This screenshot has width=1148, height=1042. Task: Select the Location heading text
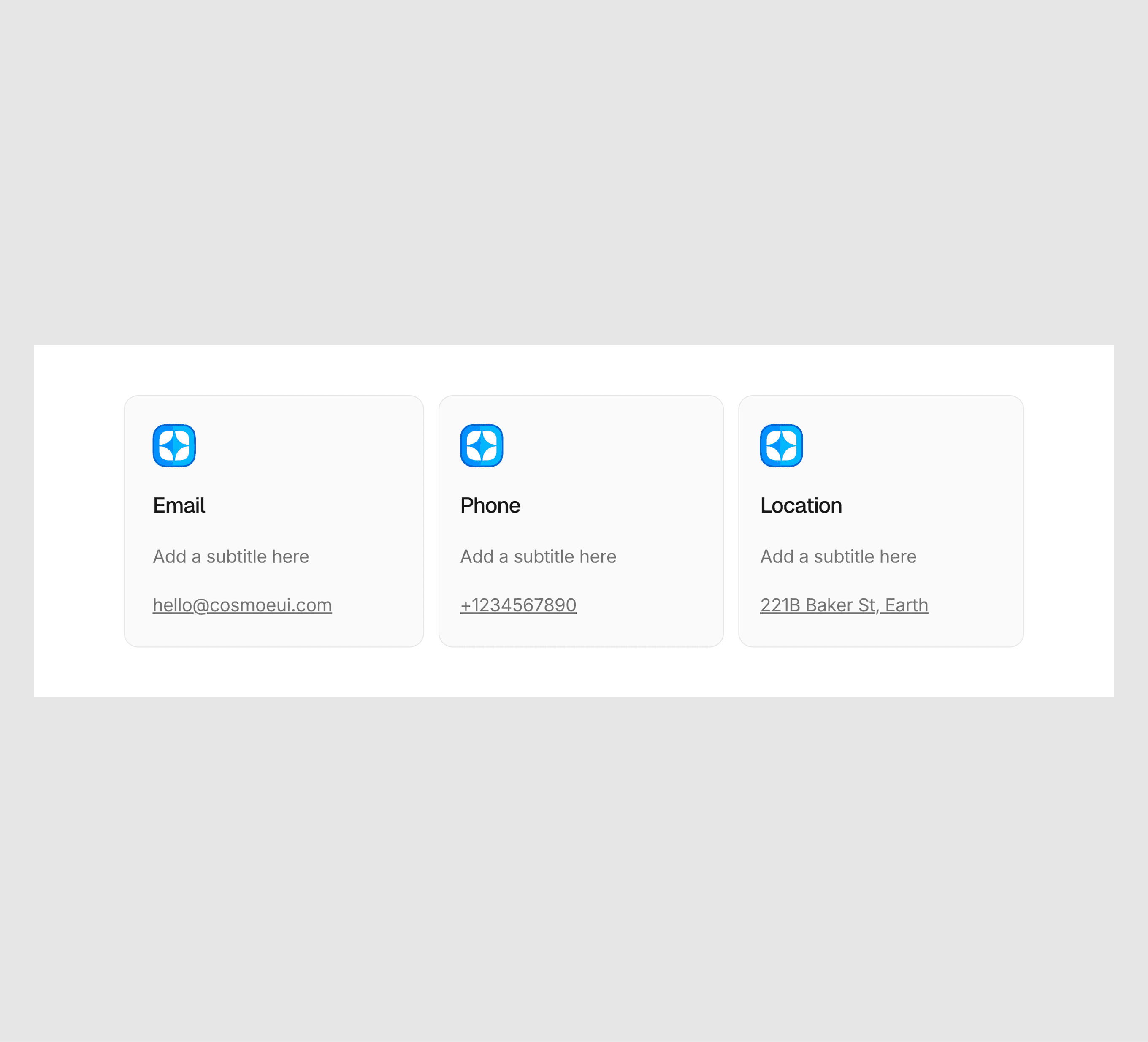click(x=801, y=505)
